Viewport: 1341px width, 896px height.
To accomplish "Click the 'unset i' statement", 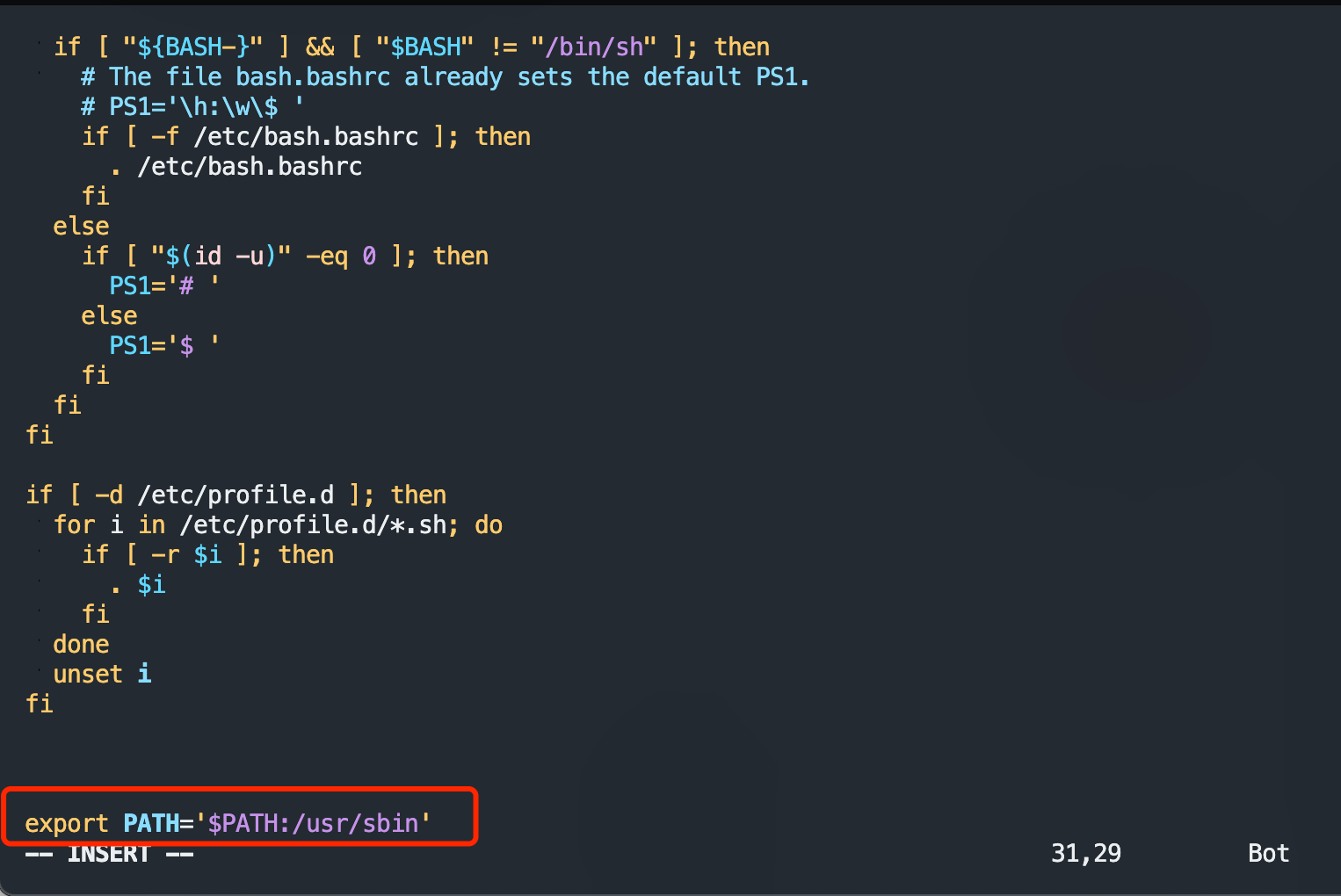I will (x=102, y=674).
